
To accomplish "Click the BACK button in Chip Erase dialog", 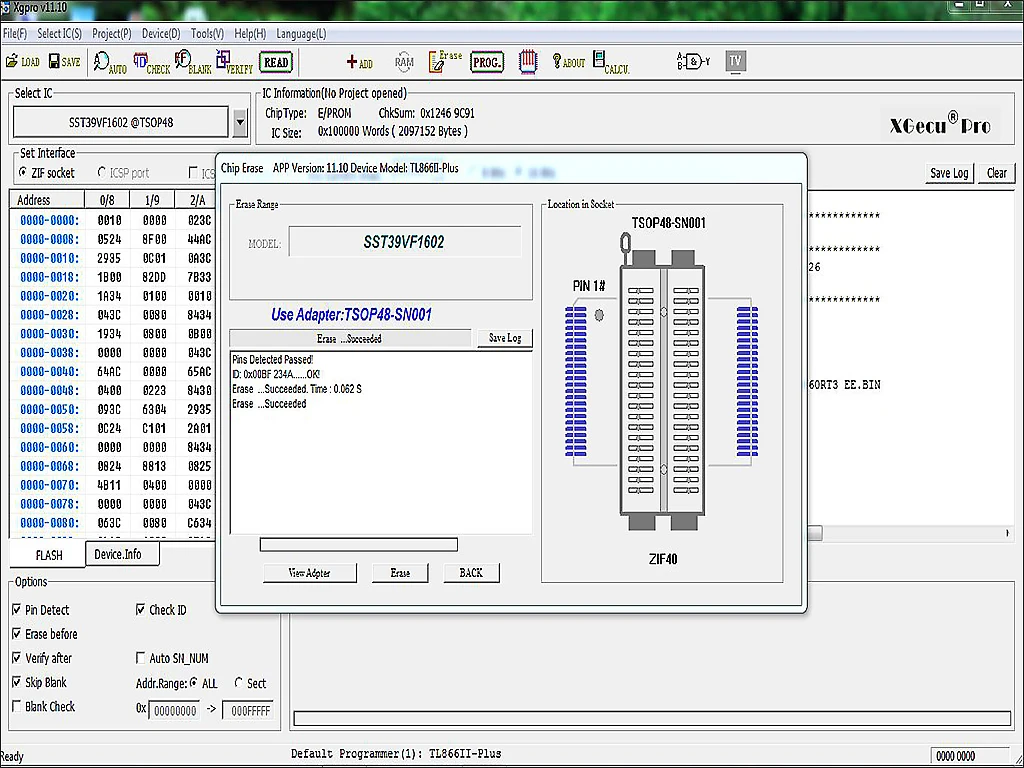I will pyautogui.click(x=471, y=573).
